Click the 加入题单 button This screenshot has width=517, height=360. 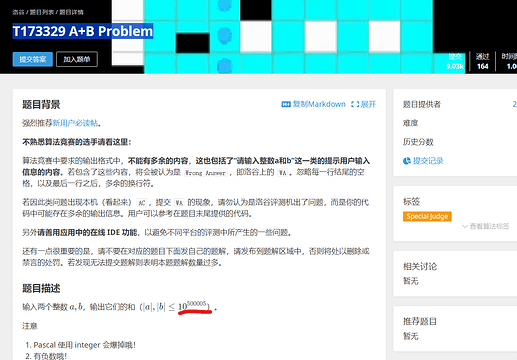click(77, 59)
